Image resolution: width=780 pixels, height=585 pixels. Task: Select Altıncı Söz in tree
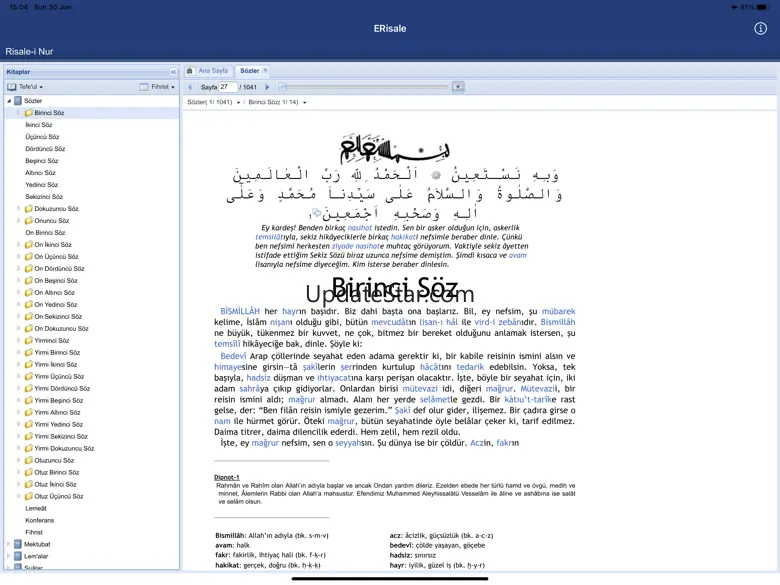pos(40,173)
